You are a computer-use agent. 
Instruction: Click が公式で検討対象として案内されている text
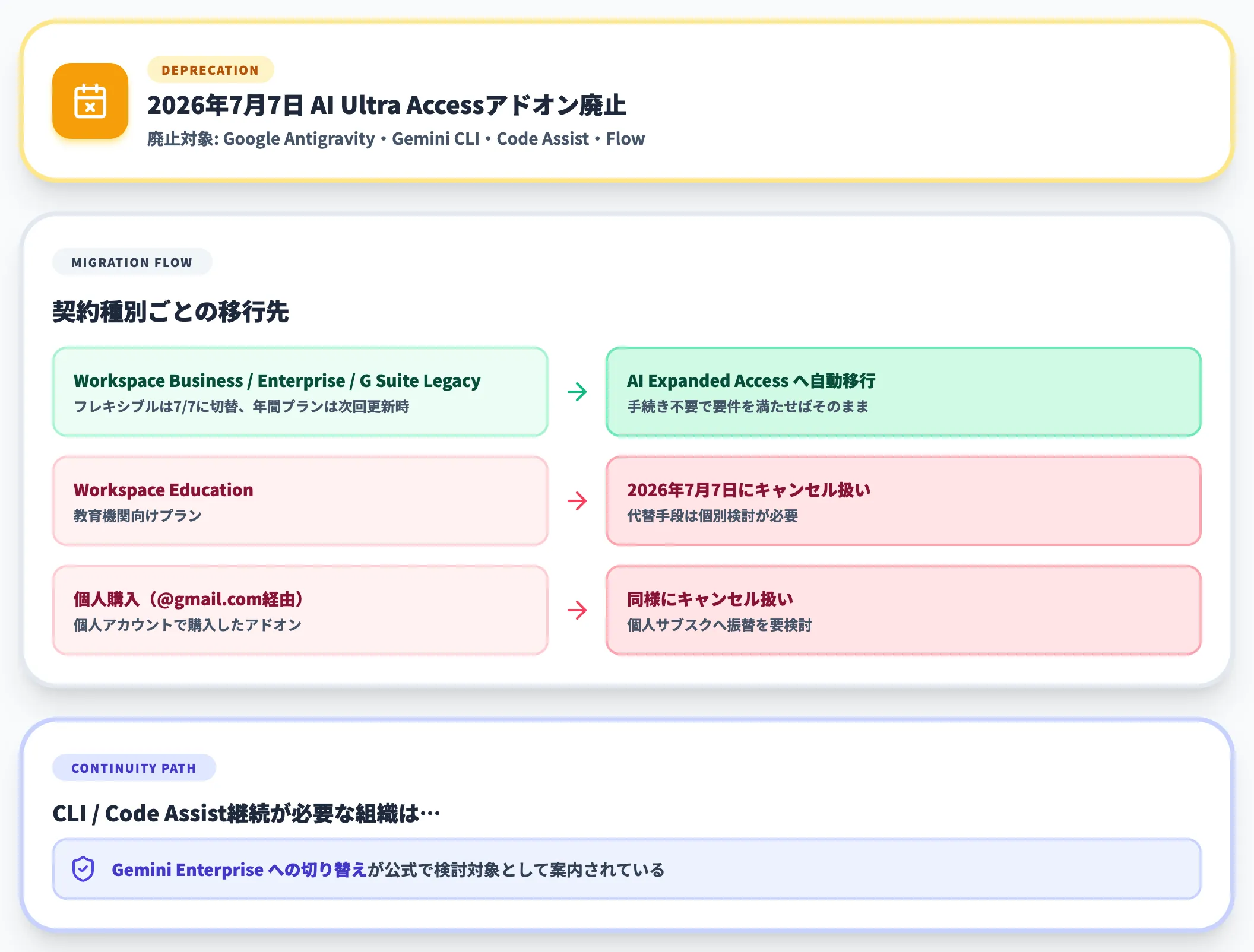[x=516, y=870]
